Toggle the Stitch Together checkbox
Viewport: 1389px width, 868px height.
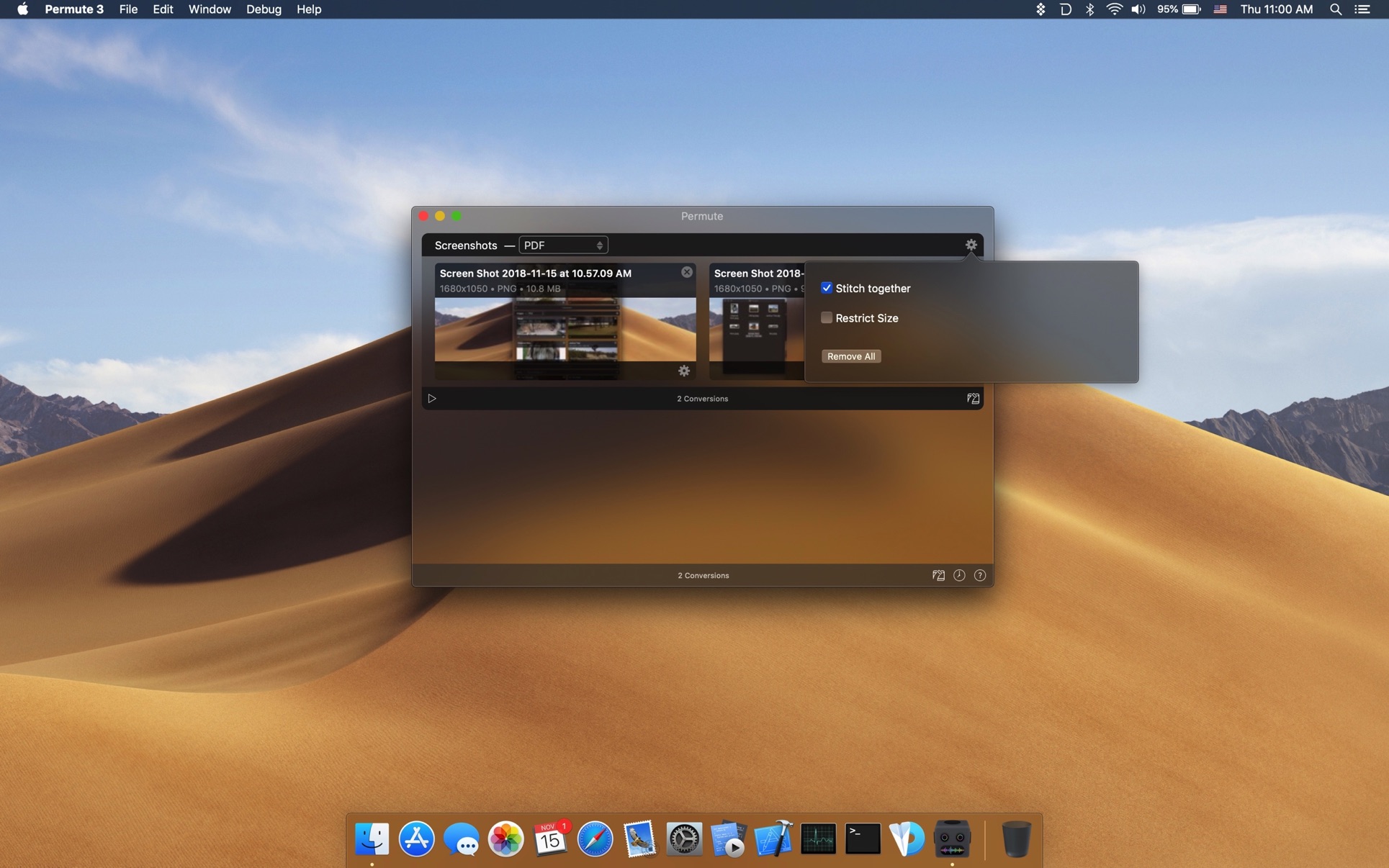pos(826,288)
